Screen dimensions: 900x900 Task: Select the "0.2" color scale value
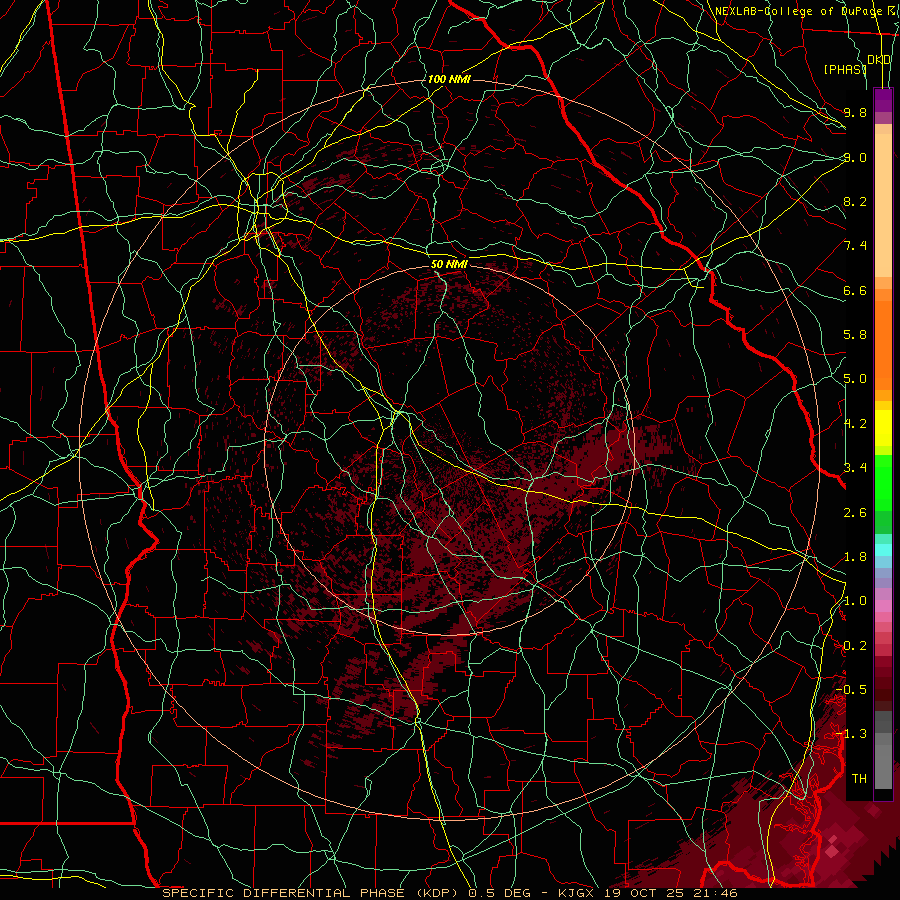click(x=855, y=646)
